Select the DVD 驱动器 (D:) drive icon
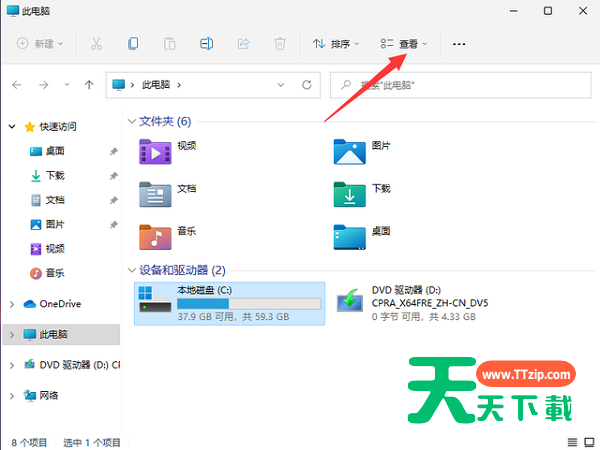This screenshot has width=600, height=450. click(x=350, y=300)
